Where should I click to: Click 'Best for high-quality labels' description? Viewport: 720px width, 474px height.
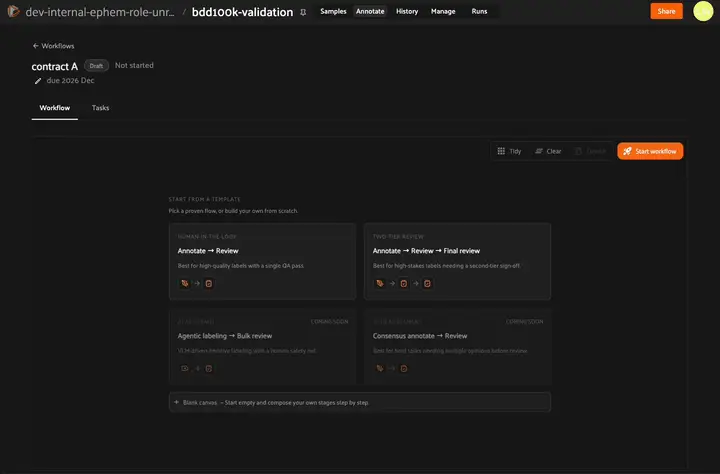click(241, 265)
